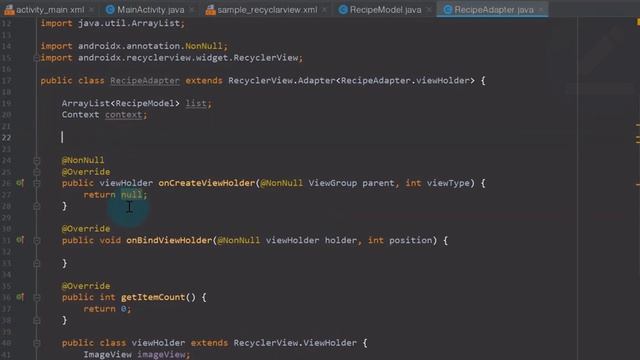The width and height of the screenshot is (640, 360).
Task: Open the sample_recyclarview.xml tab
Action: coord(267,9)
